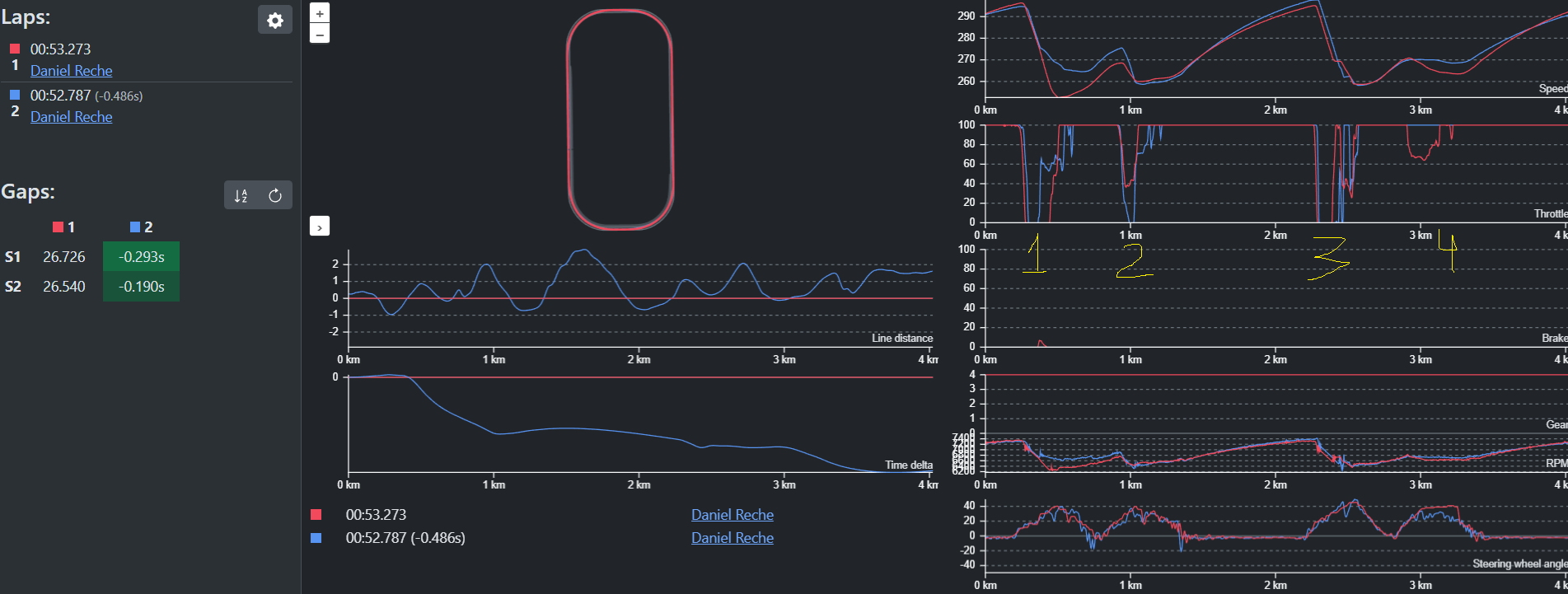Click the blue legend square below Time delta chart
The width and height of the screenshot is (1568, 594).
(316, 538)
